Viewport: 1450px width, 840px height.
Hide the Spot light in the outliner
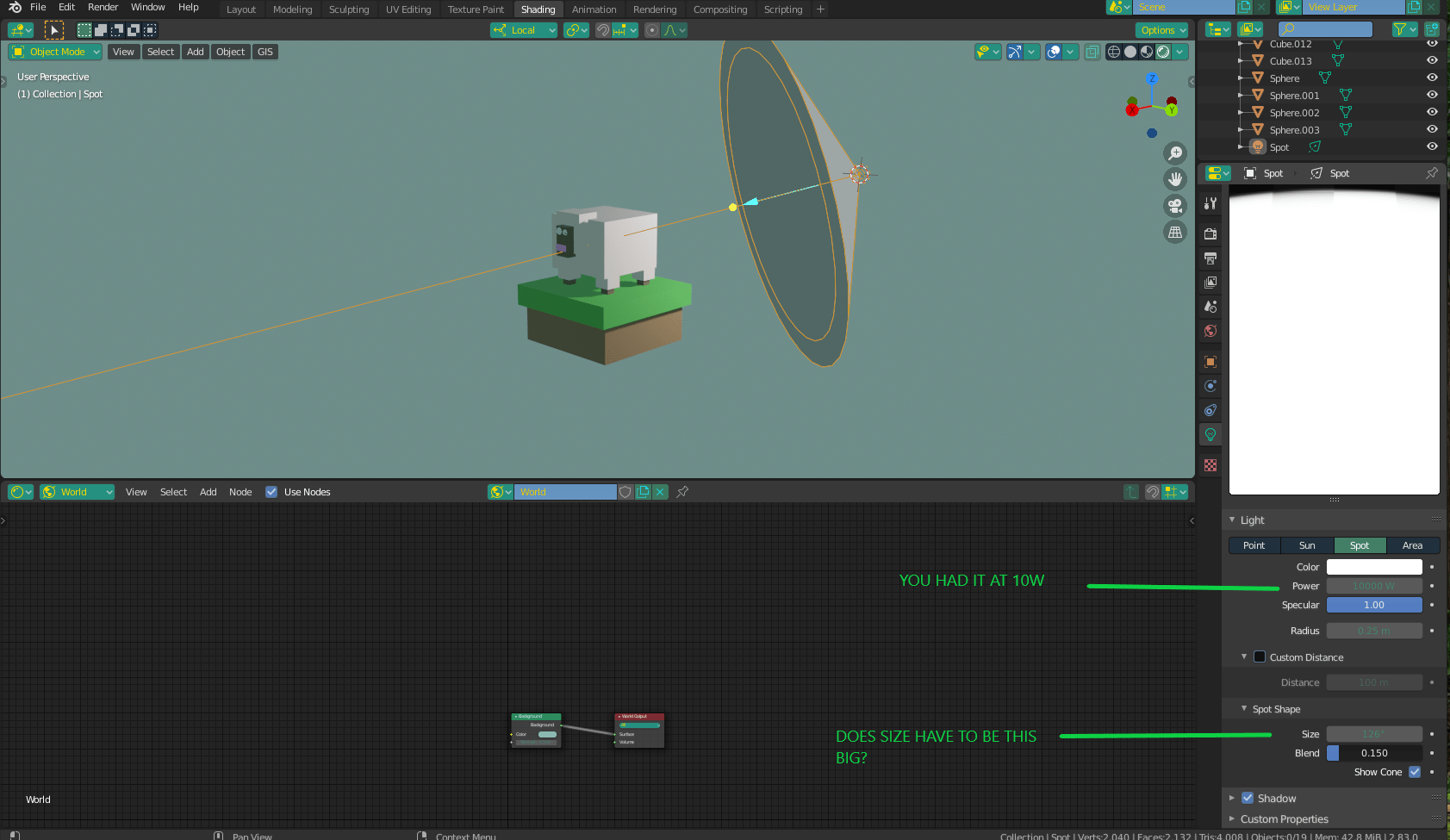(1432, 147)
